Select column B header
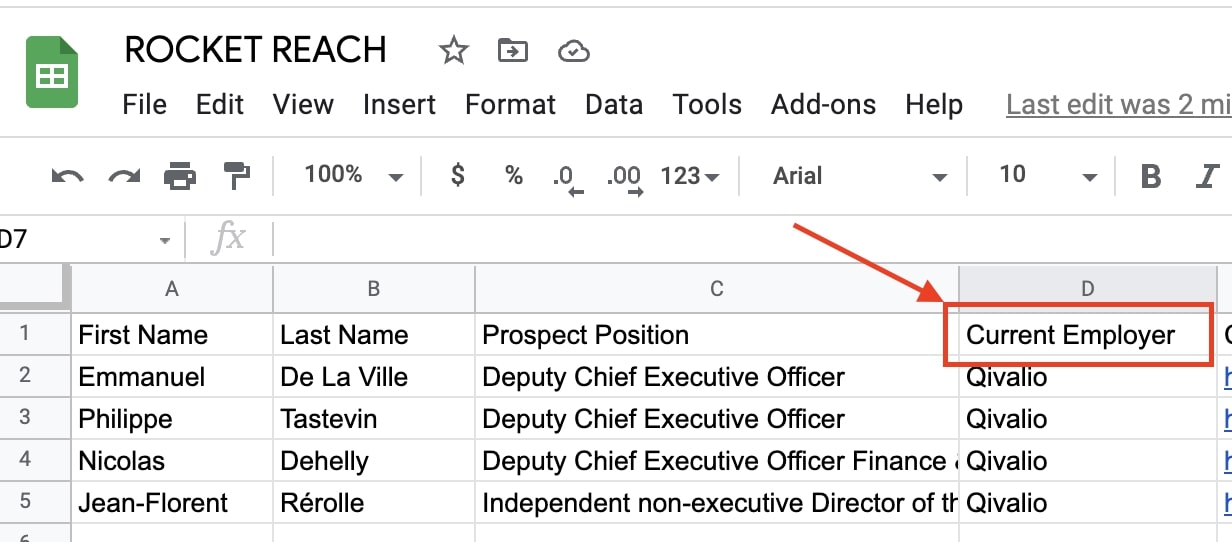Screen dimensions: 1232x542 pos(373,289)
